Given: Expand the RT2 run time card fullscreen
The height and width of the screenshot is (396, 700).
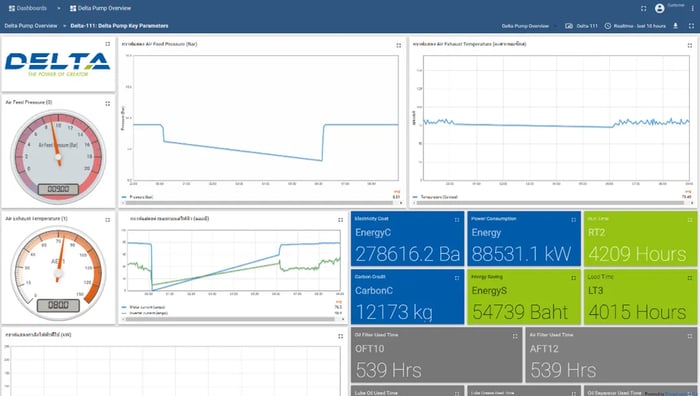Looking at the screenshot, I should coord(690,220).
